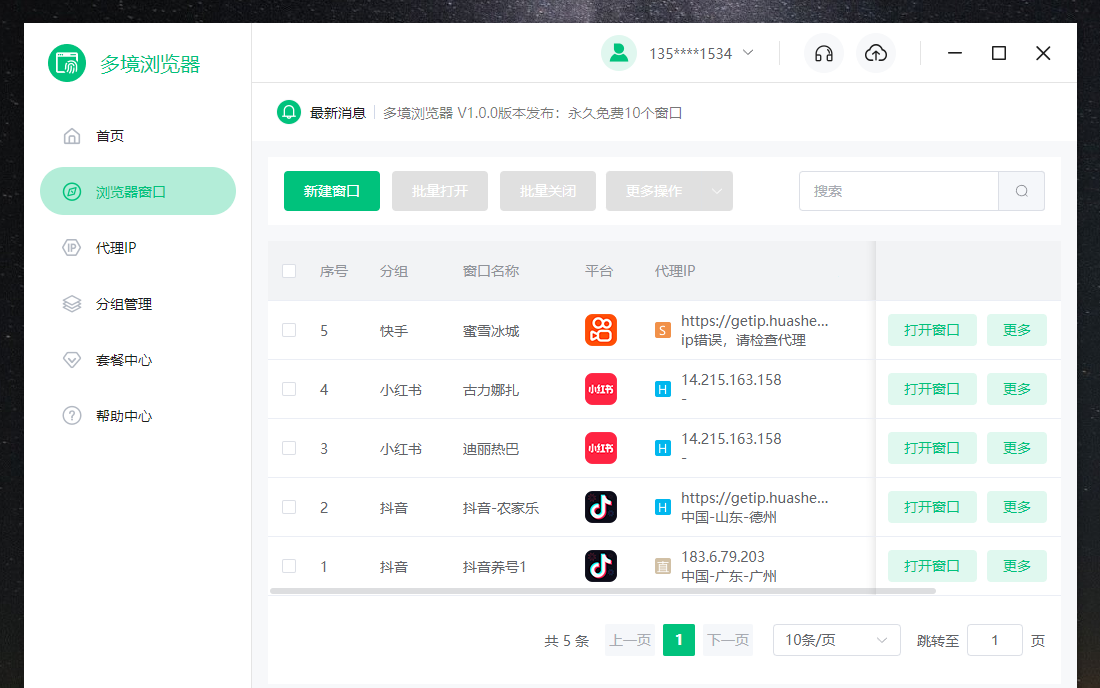The height and width of the screenshot is (688, 1100).
Task: Click the 窗口名称 column header
Action: point(491,271)
